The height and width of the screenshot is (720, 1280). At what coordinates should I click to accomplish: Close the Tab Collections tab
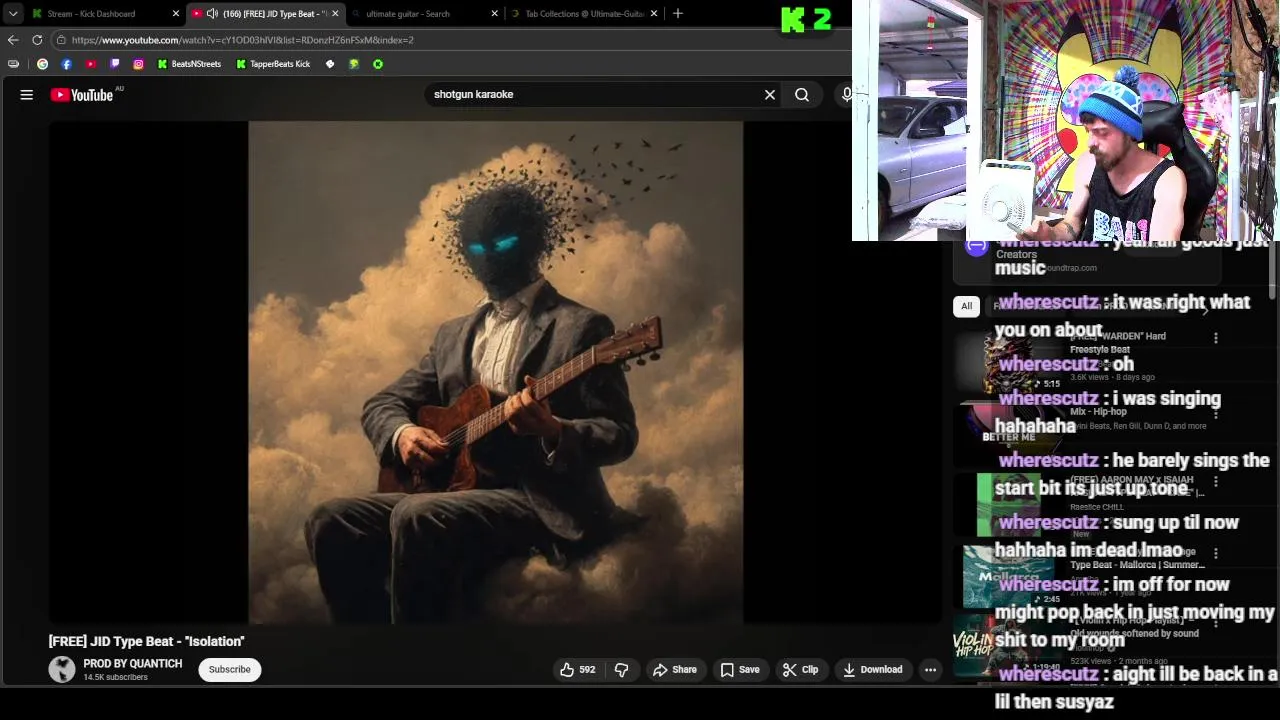[x=654, y=14]
